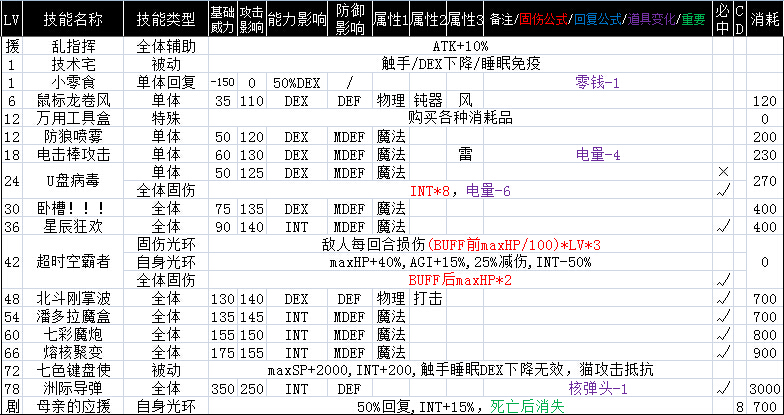Select the 星辰狂欢 skill name cell
The width and height of the screenshot is (784, 415).
(73, 226)
